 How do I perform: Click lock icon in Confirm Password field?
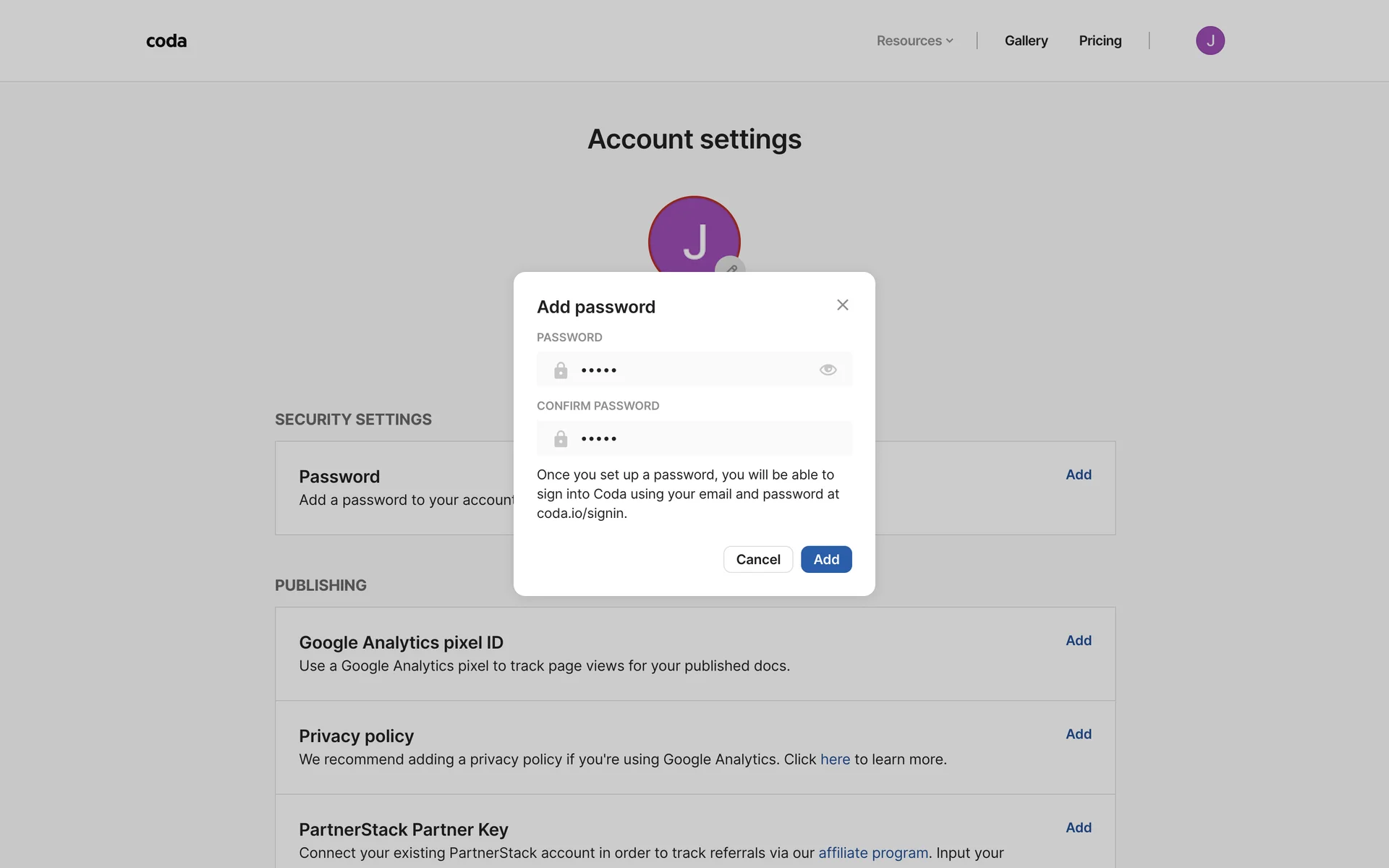[x=561, y=439]
